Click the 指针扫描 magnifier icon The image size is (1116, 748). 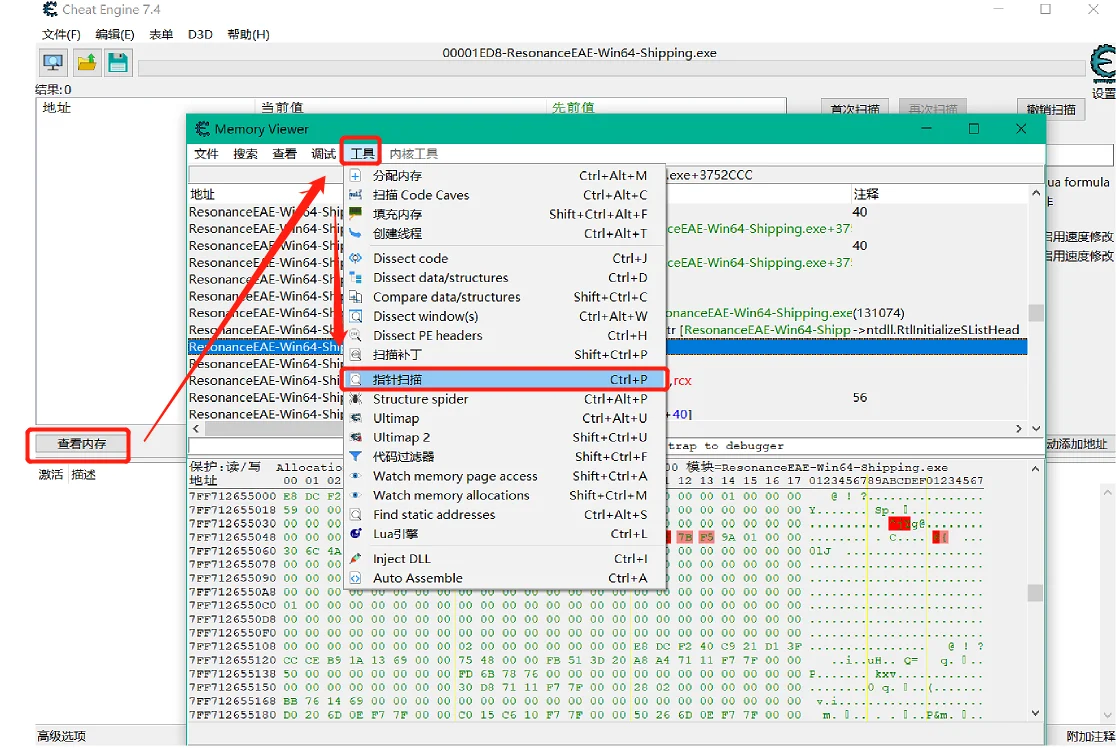coord(356,380)
